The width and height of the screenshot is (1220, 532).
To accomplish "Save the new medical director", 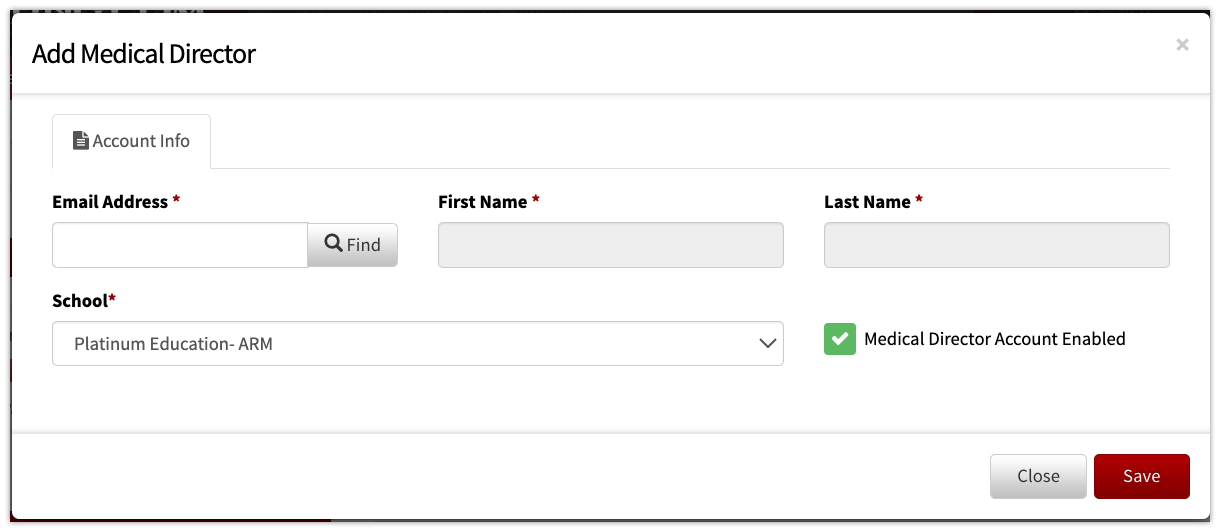I will pyautogui.click(x=1142, y=476).
